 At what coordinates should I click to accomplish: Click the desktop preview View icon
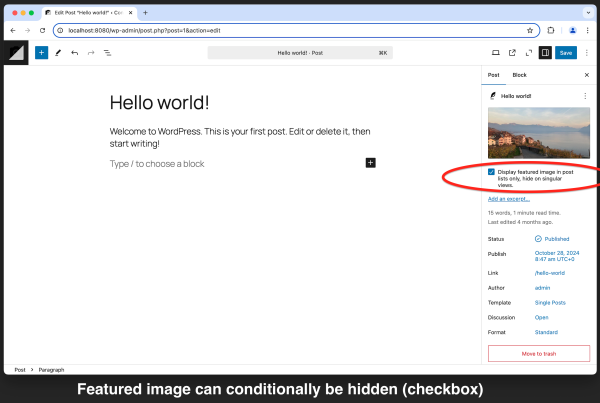[x=496, y=52]
